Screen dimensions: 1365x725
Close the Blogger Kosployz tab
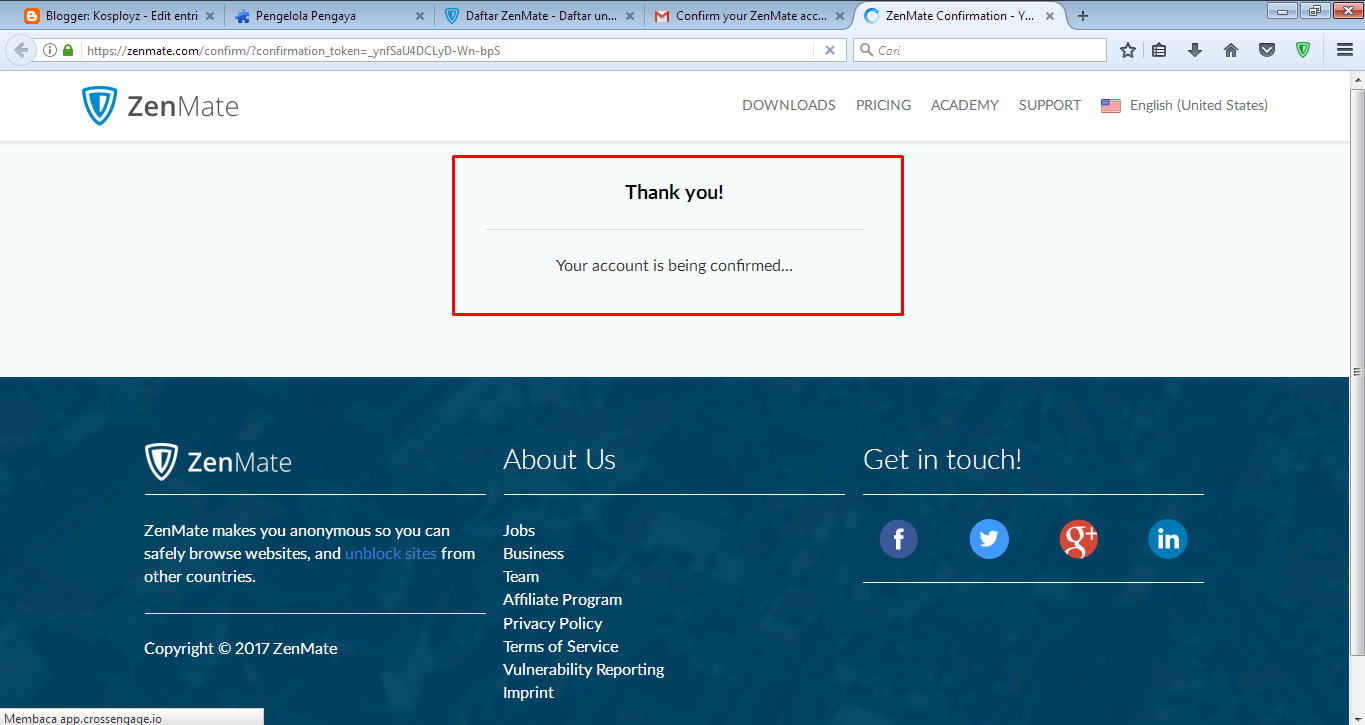tap(209, 16)
